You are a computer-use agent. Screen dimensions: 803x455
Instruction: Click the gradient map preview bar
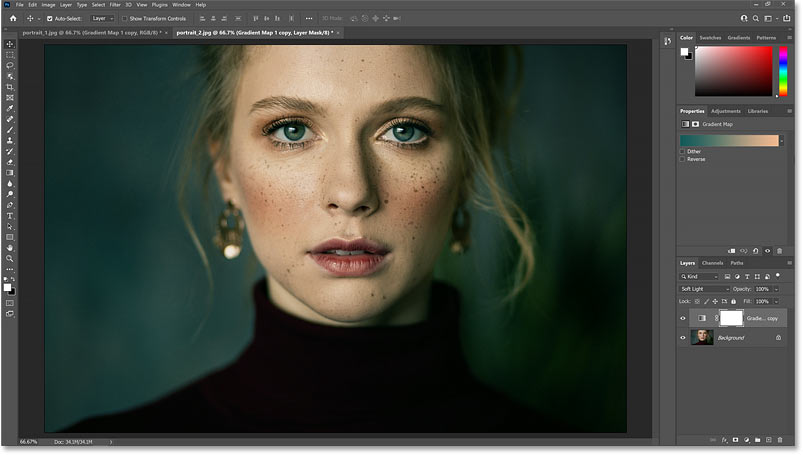pyautogui.click(x=729, y=140)
